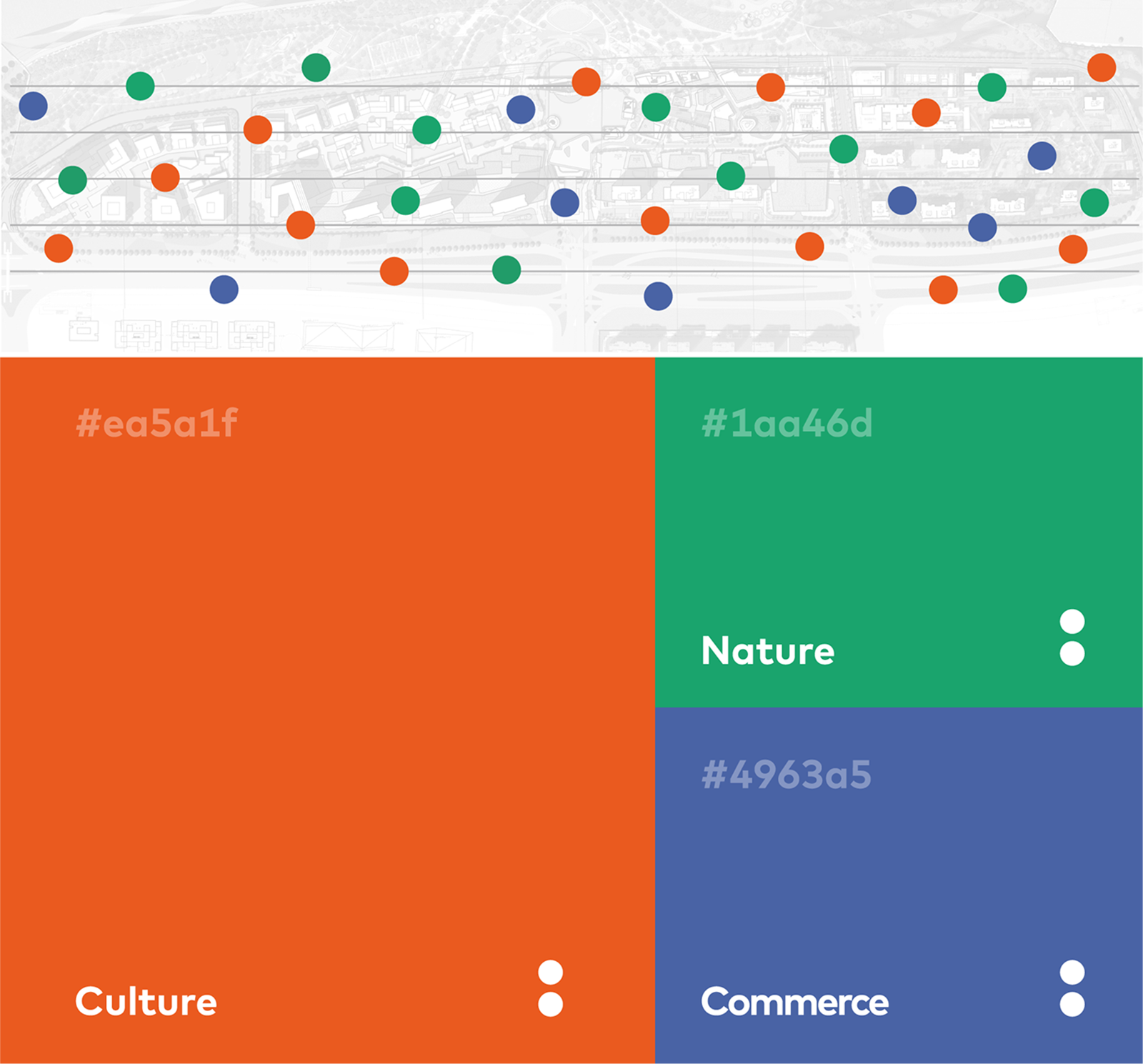Image resolution: width=1143 pixels, height=1064 pixels.
Task: Click the Nature label
Action: coord(768,651)
